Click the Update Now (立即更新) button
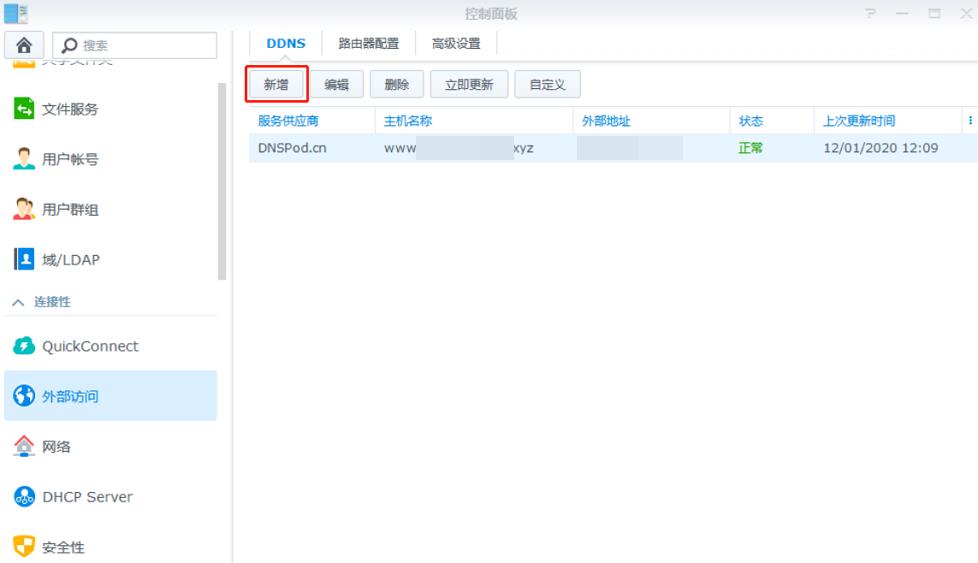The width and height of the screenshot is (978, 563). tap(469, 84)
